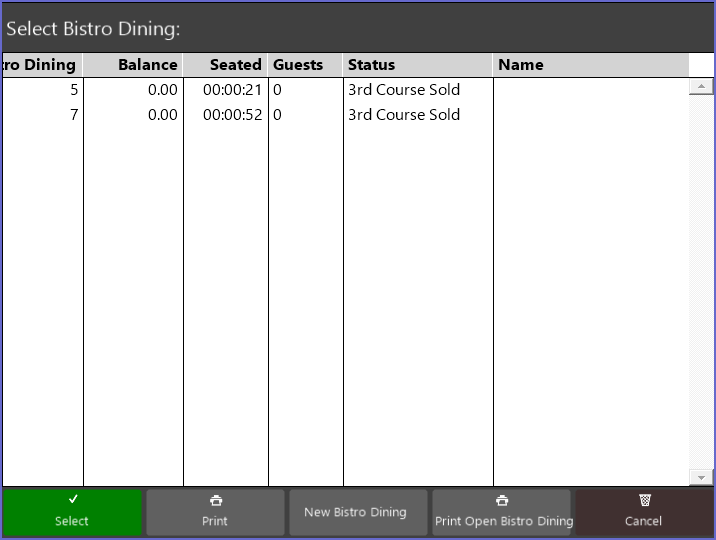
Task: Click the Print Open Bistro Dining printer button
Action: click(502, 512)
